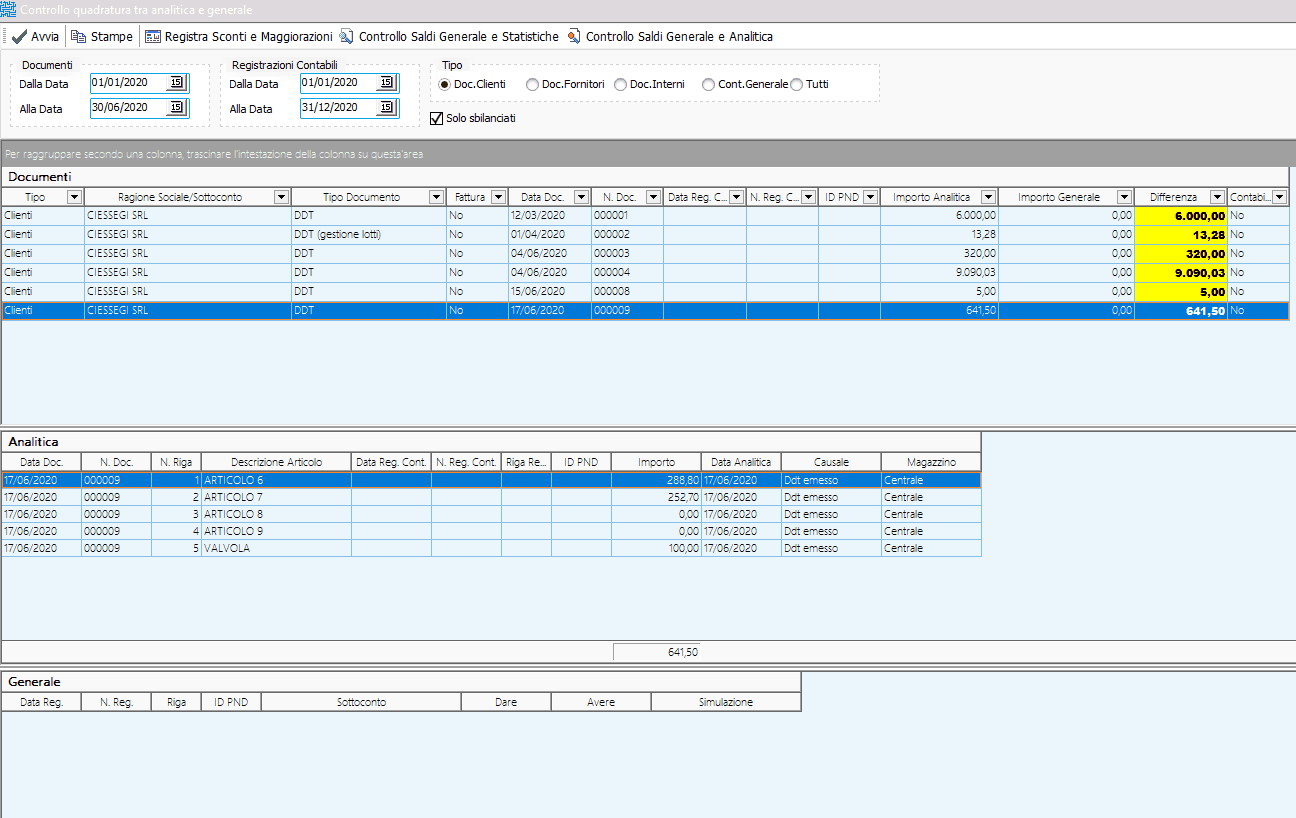Open Differenza column filter dropdown
The image size is (1296, 818).
pyautogui.click(x=1217, y=198)
